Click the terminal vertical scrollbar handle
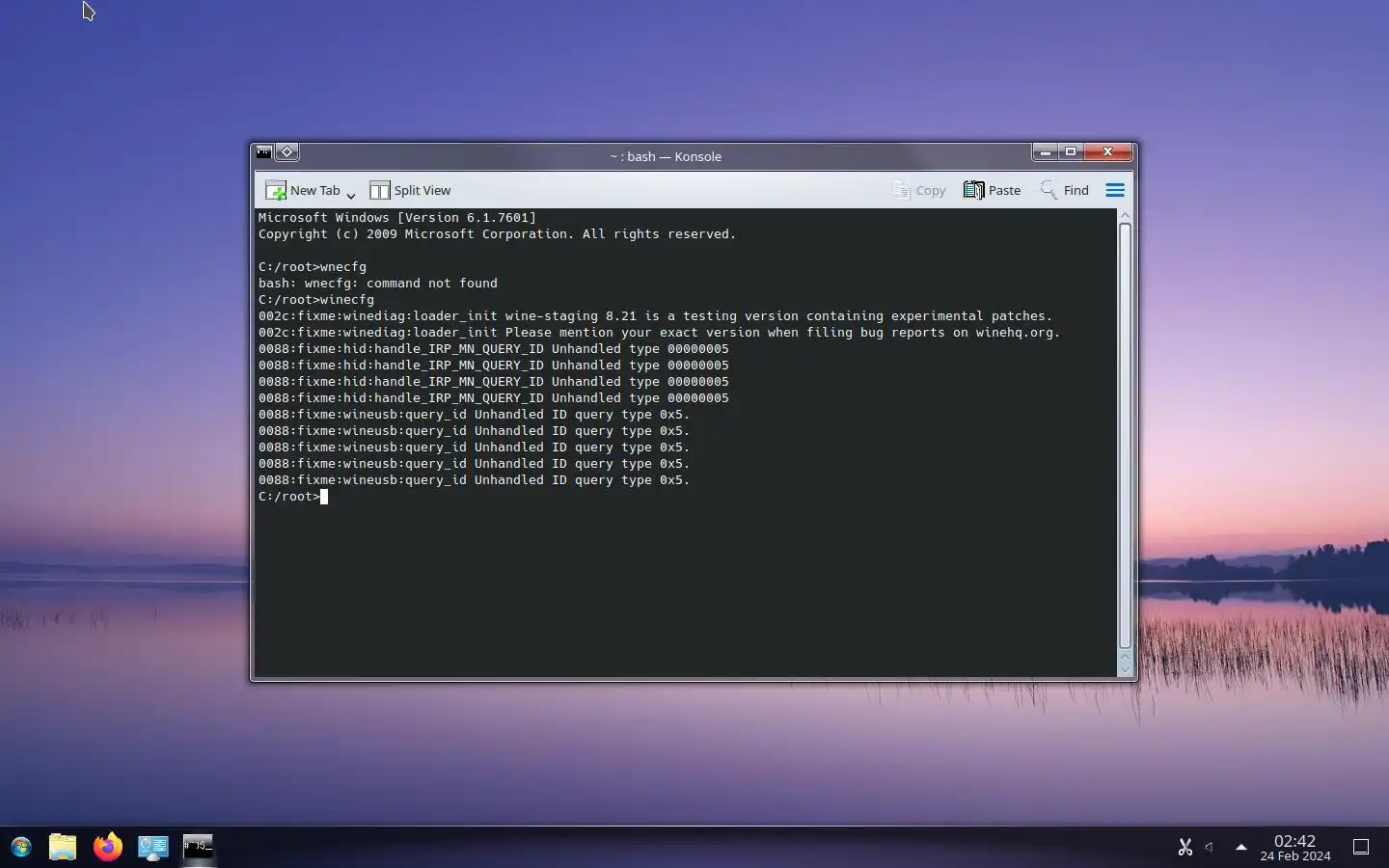The height and width of the screenshot is (868, 1389). click(1125, 436)
